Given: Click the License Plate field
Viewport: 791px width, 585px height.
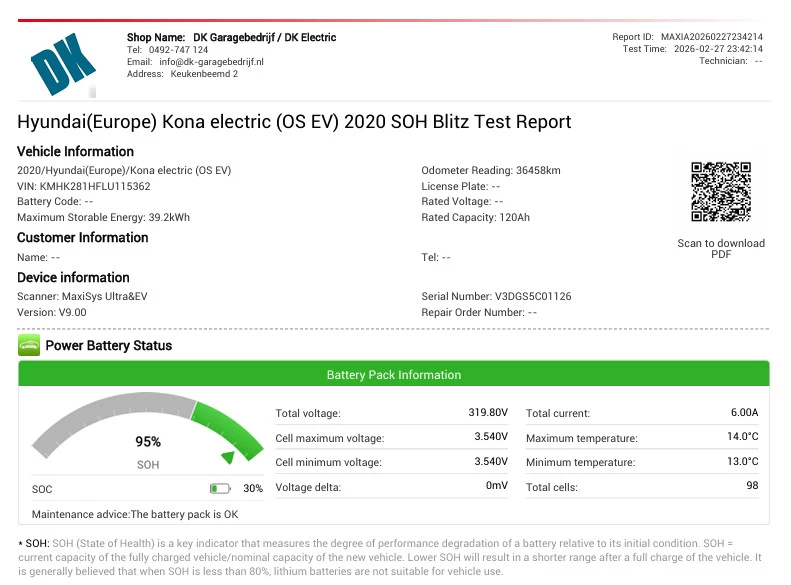Looking at the screenshot, I should tap(461, 186).
